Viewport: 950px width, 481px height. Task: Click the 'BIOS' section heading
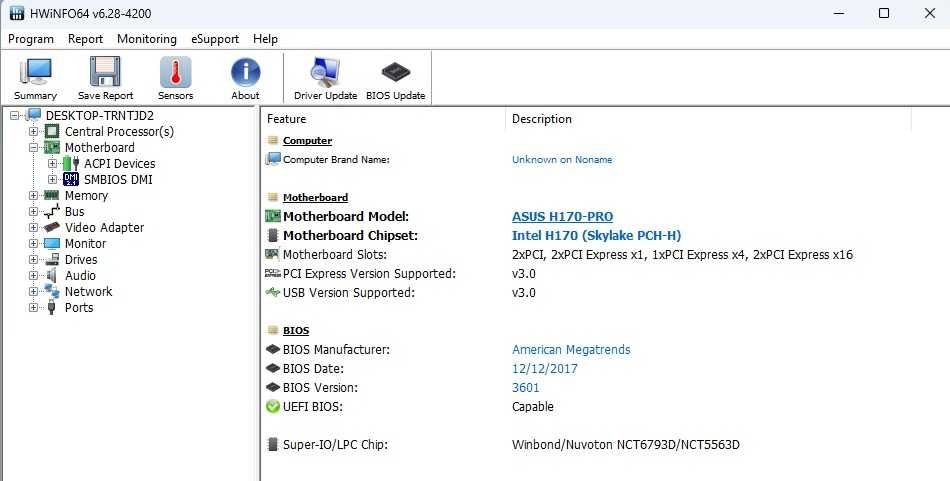coord(296,331)
